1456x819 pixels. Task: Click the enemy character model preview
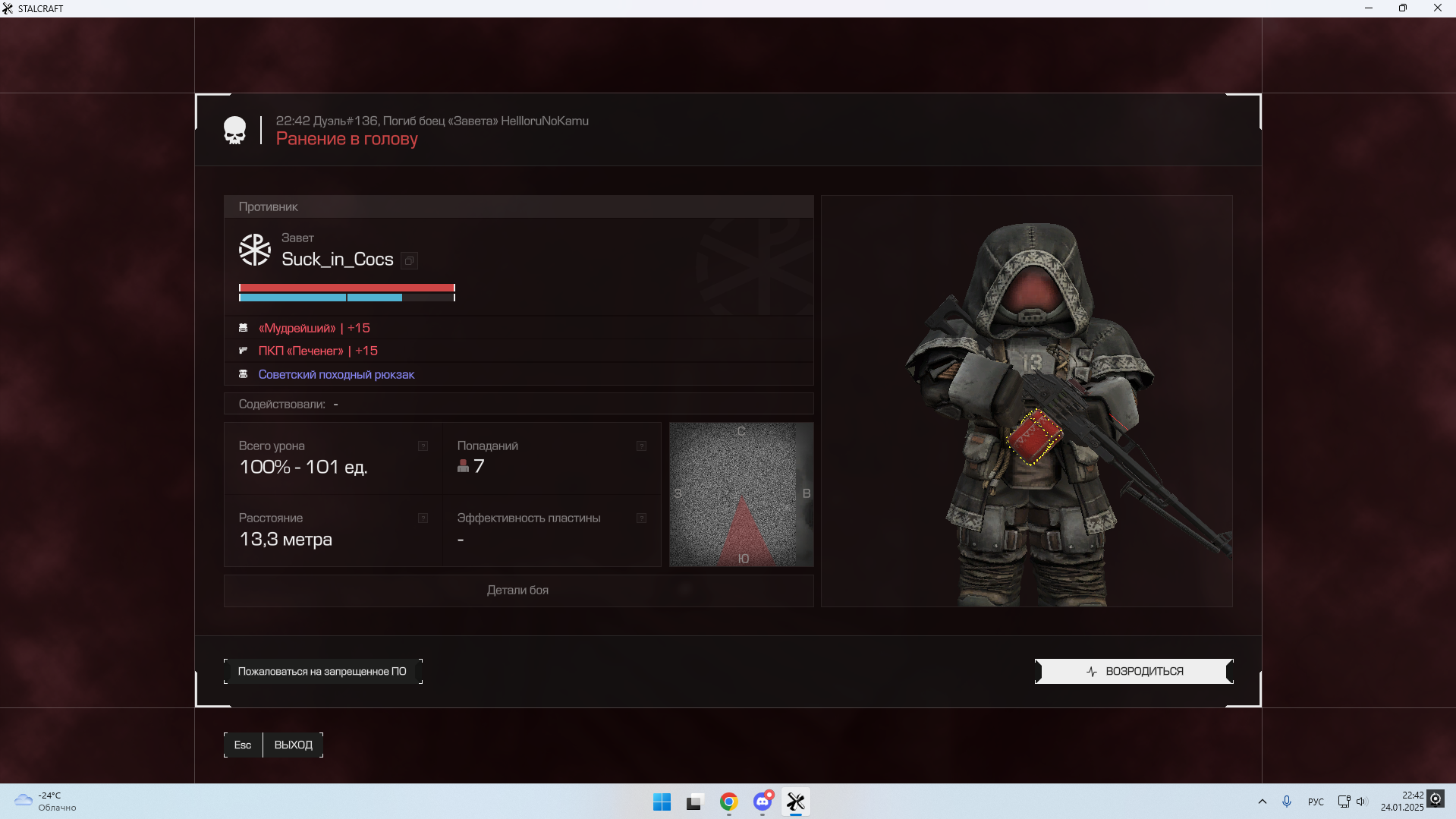[x=1027, y=401]
